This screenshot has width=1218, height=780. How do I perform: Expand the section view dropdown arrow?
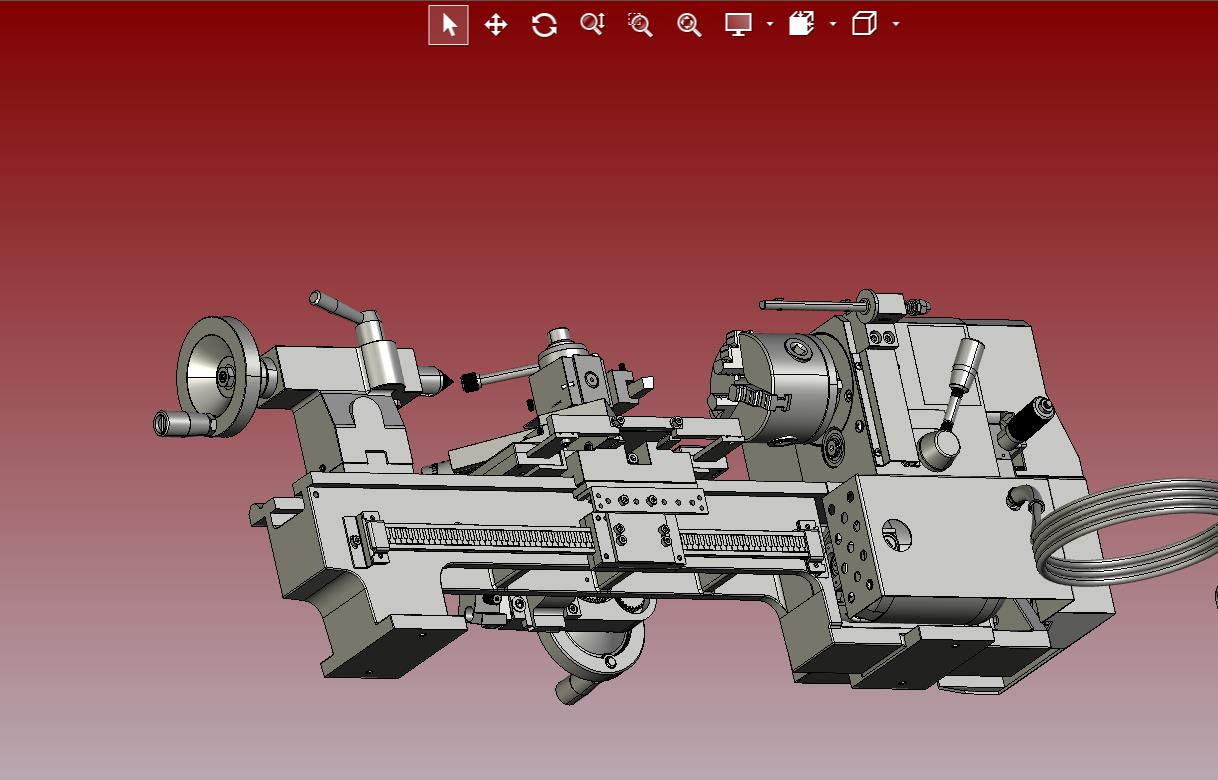click(x=833, y=24)
